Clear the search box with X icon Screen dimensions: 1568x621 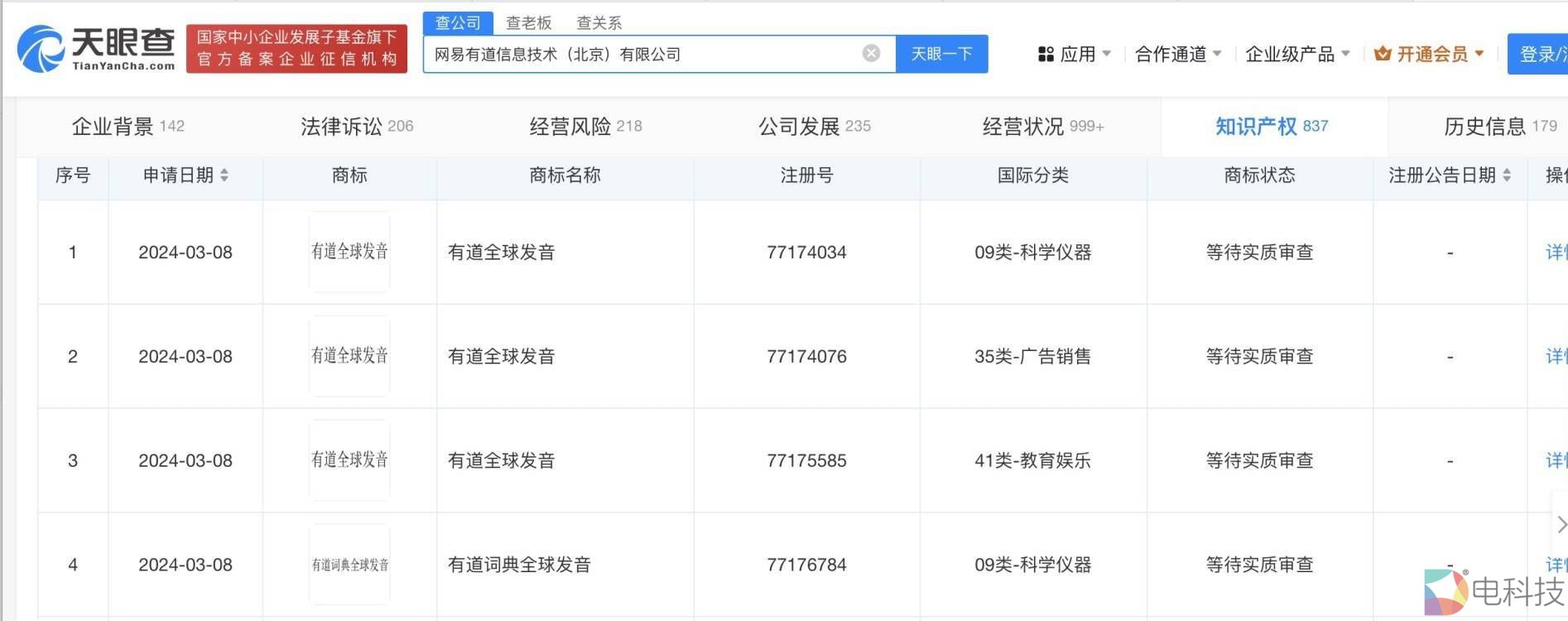[x=871, y=54]
